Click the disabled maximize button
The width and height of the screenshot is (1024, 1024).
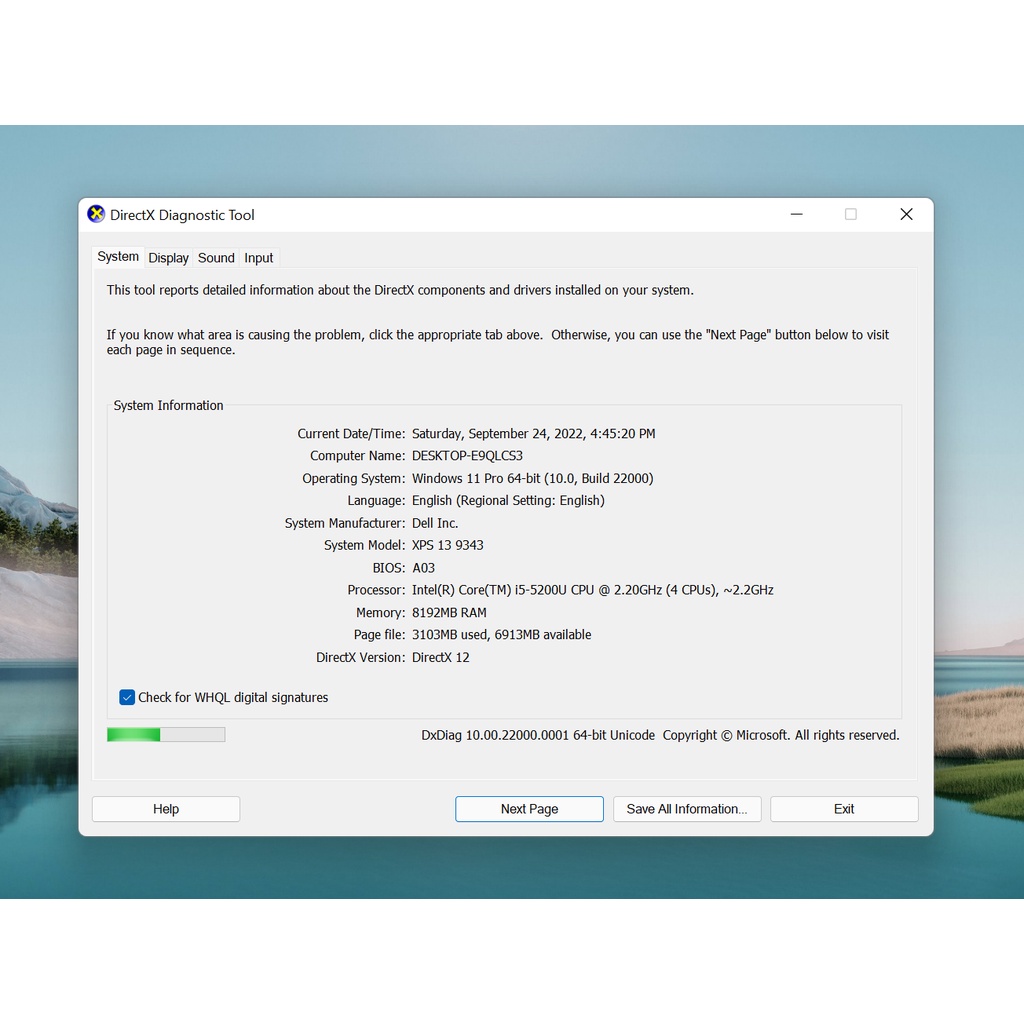pos(851,214)
